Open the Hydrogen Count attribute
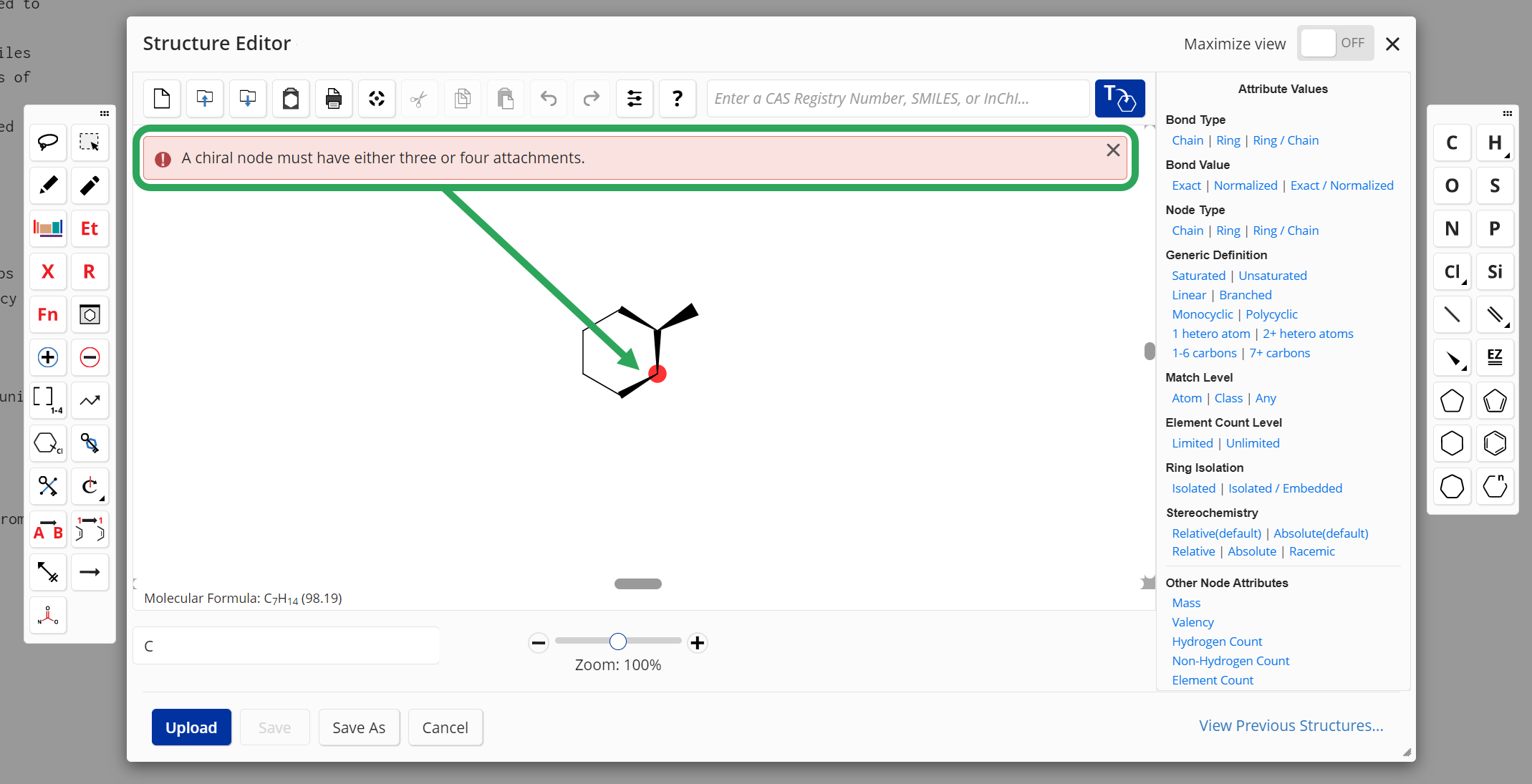Viewport: 1532px width, 784px height. point(1217,642)
